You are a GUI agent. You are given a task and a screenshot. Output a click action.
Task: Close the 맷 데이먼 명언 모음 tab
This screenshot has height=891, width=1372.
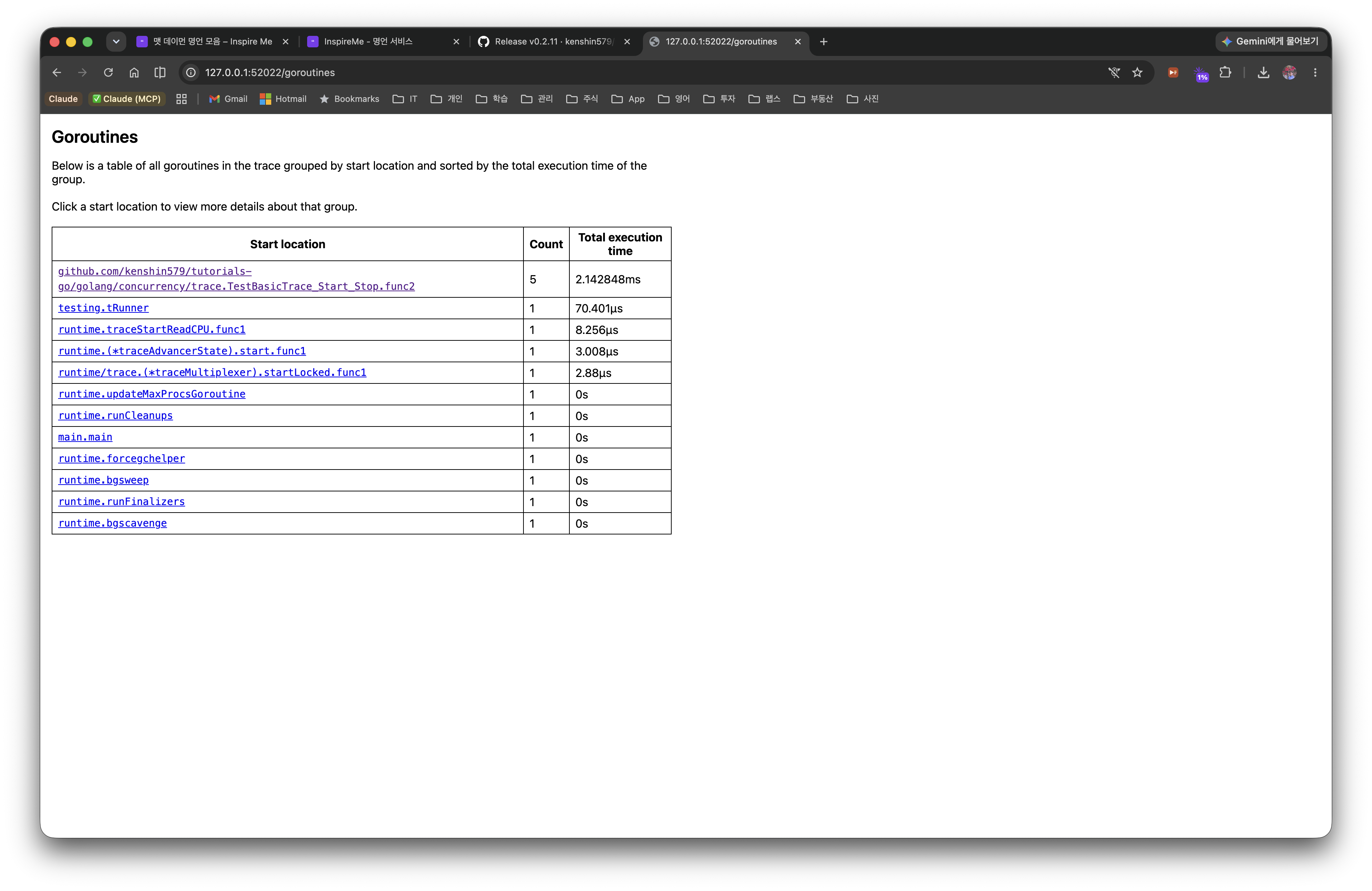coord(285,42)
